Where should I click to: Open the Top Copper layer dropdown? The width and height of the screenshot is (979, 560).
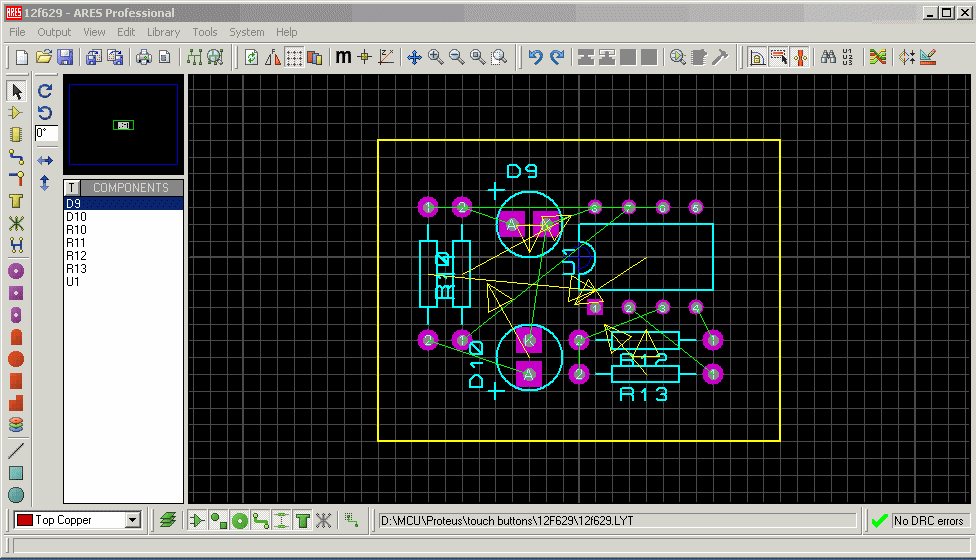[132, 520]
